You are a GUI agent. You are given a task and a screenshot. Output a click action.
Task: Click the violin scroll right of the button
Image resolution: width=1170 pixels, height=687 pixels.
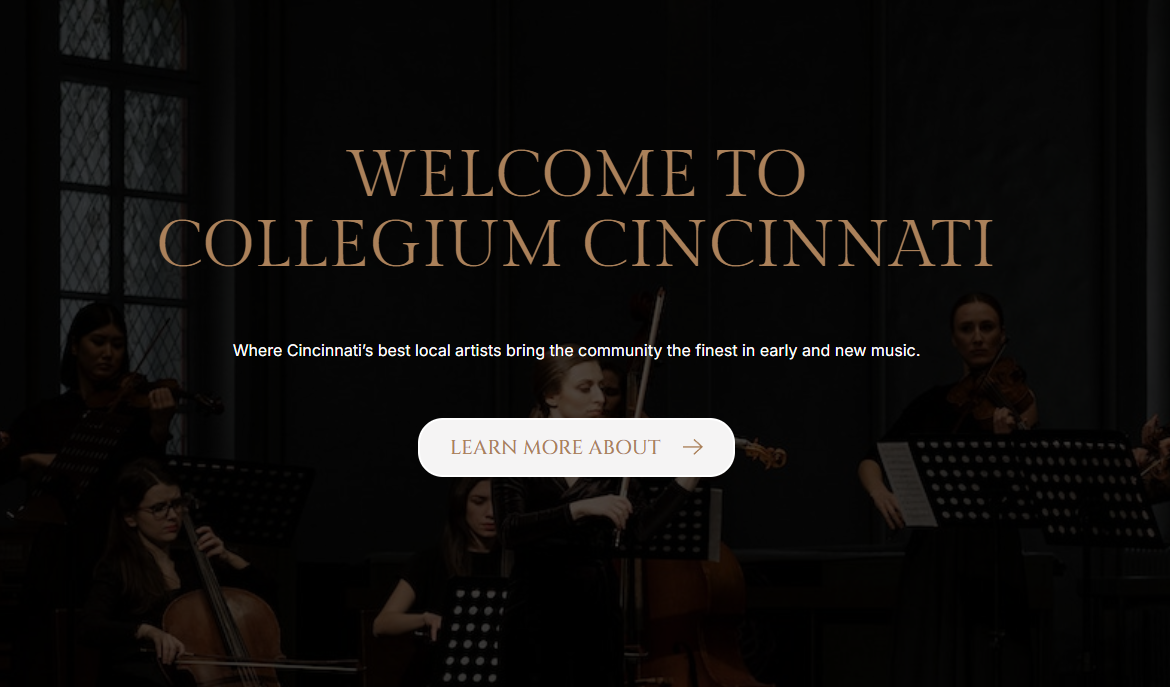[x=761, y=452]
